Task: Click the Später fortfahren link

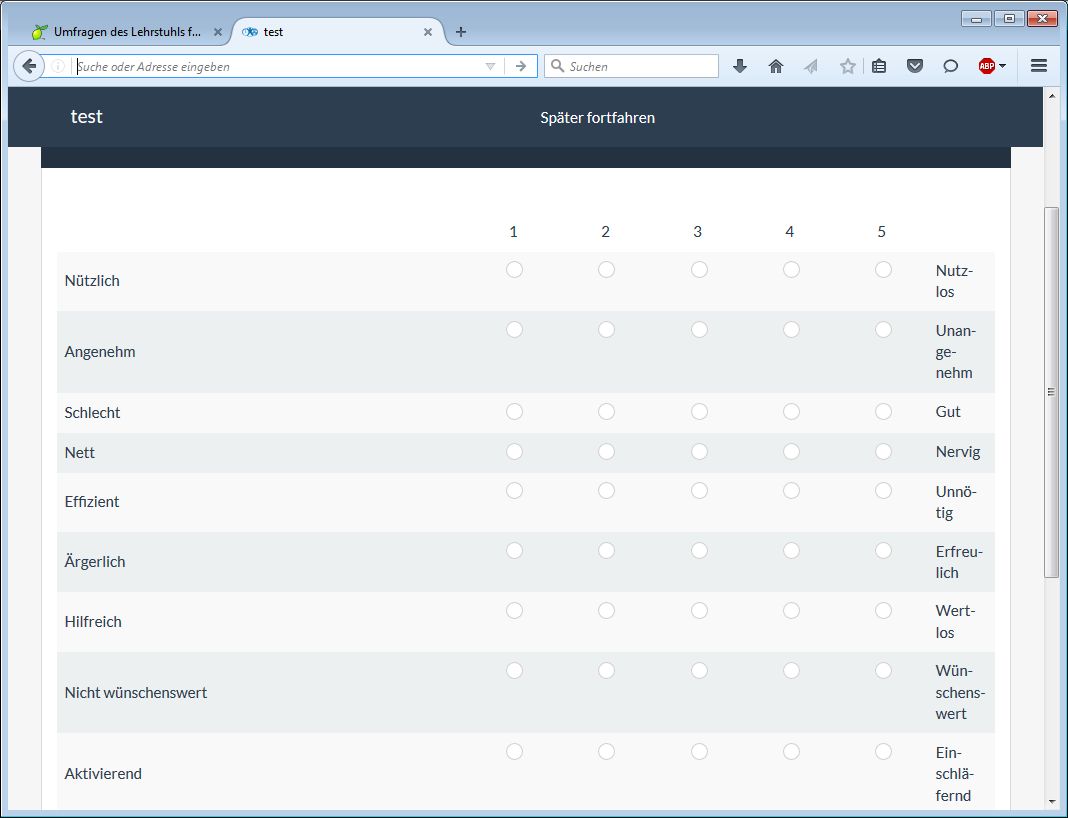Action: [x=597, y=118]
